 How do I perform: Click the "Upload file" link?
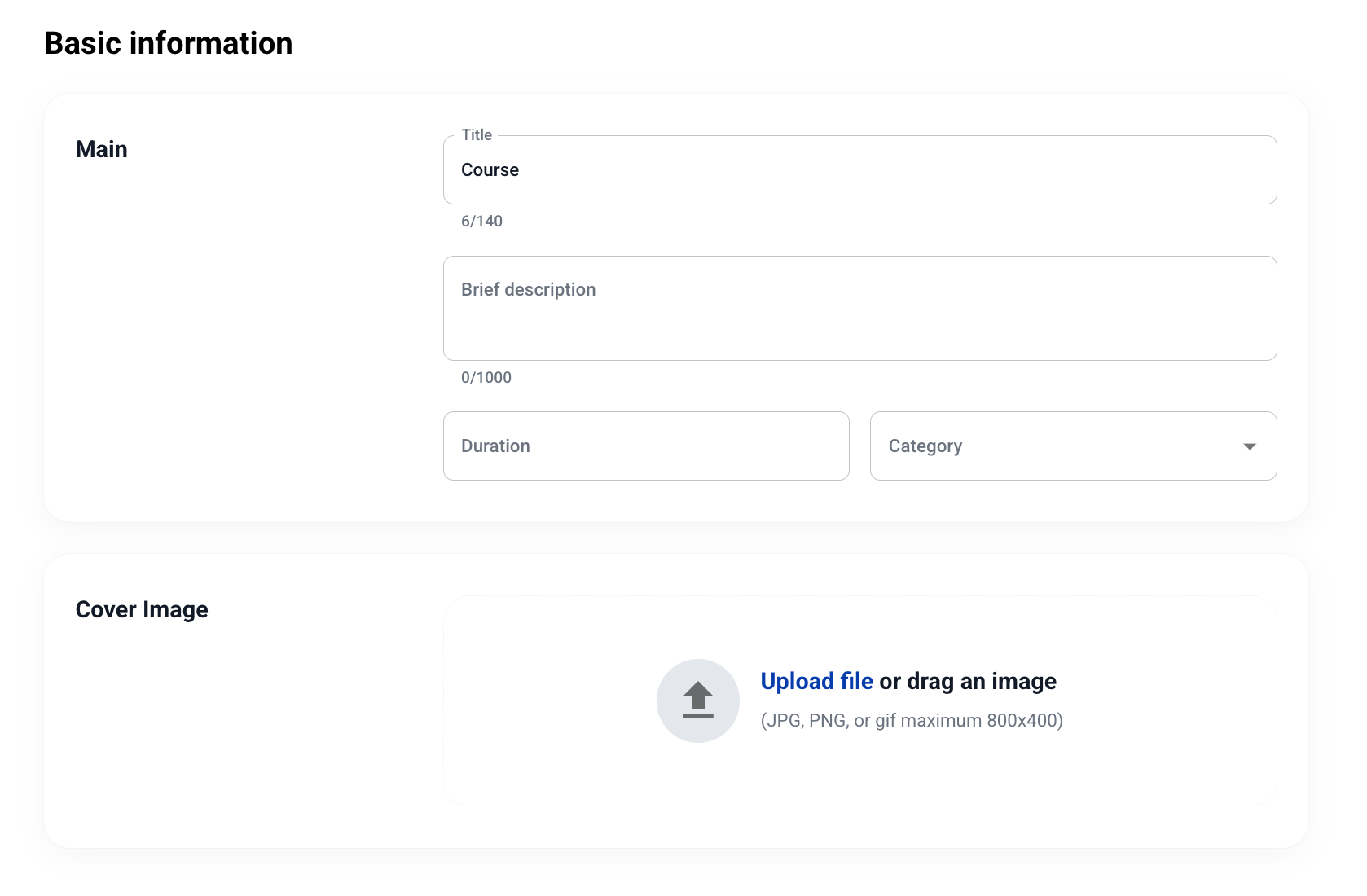pyautogui.click(x=816, y=681)
